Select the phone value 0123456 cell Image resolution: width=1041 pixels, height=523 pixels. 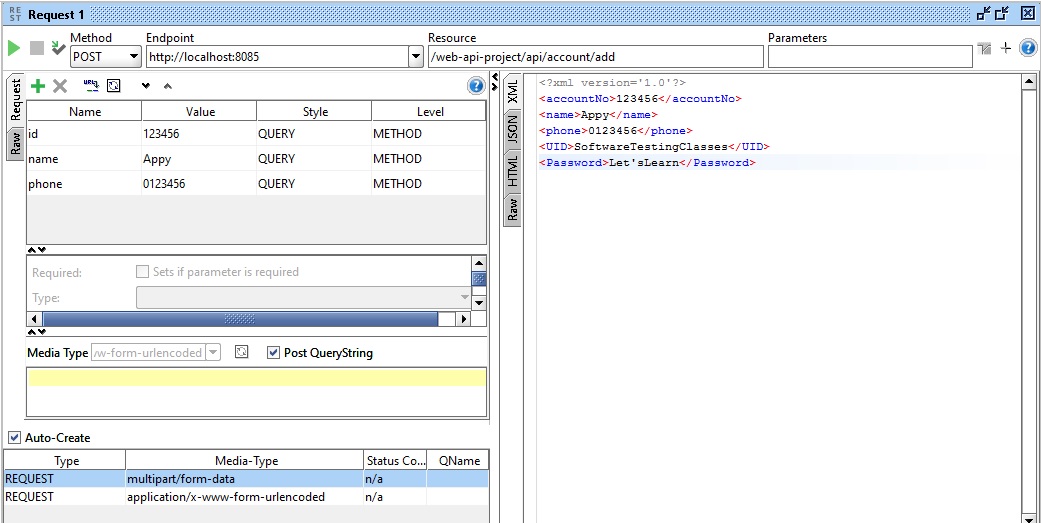200,184
